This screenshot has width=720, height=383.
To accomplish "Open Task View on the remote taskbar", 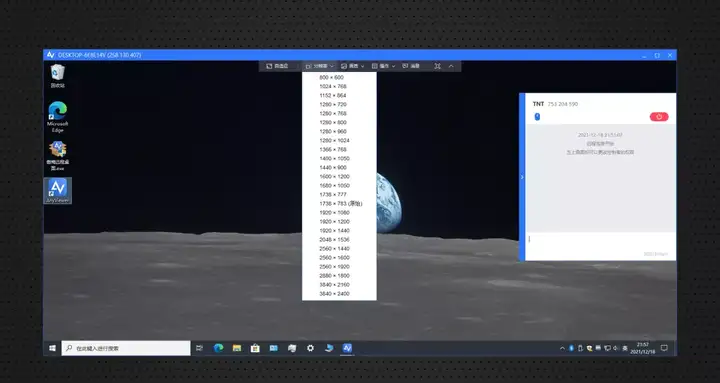I will pos(199,348).
